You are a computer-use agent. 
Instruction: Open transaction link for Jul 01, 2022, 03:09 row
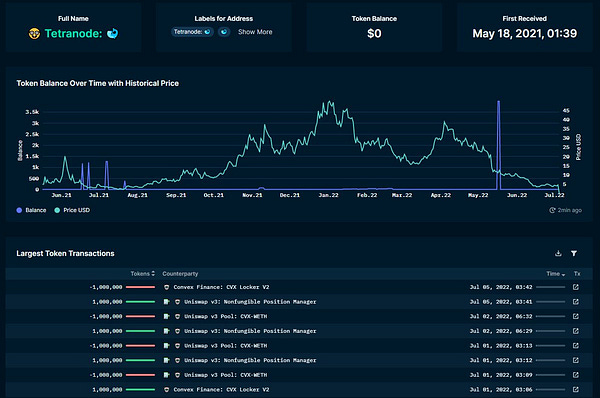(576, 375)
